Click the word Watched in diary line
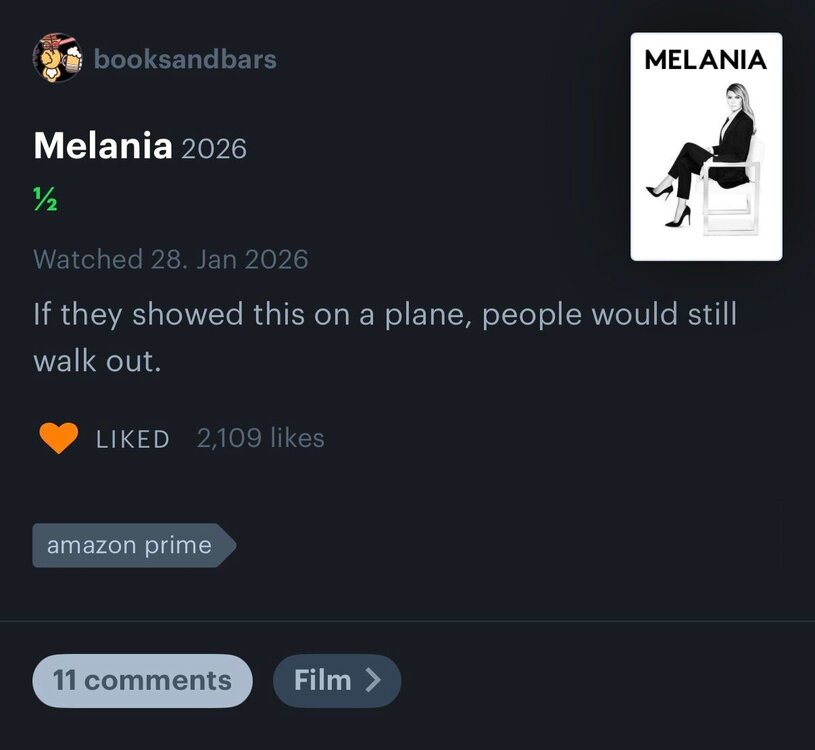This screenshot has height=750, width=815. (88, 259)
